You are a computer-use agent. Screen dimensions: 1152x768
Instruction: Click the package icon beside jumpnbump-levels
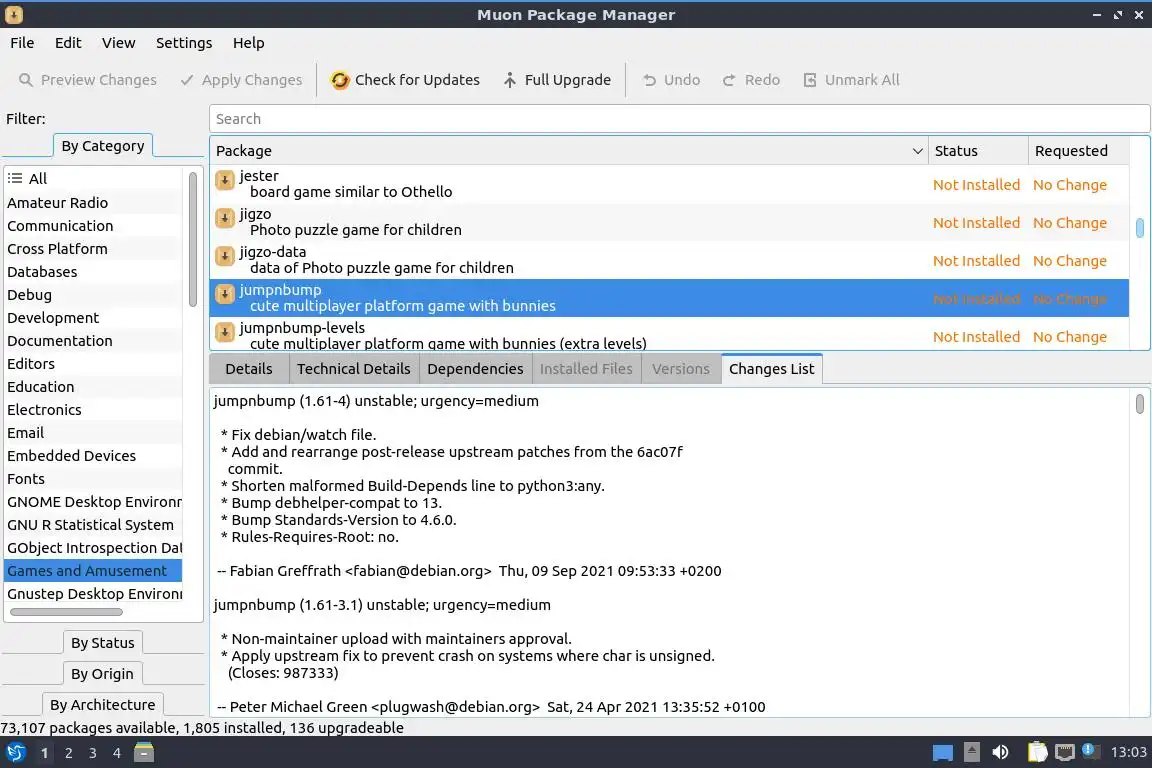[x=225, y=332]
